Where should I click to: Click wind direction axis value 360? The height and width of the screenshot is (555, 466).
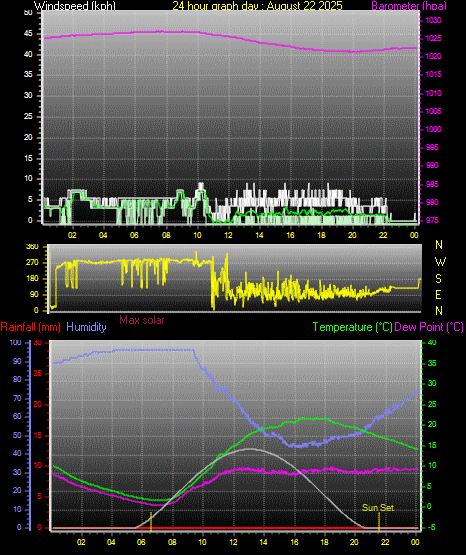32,247
